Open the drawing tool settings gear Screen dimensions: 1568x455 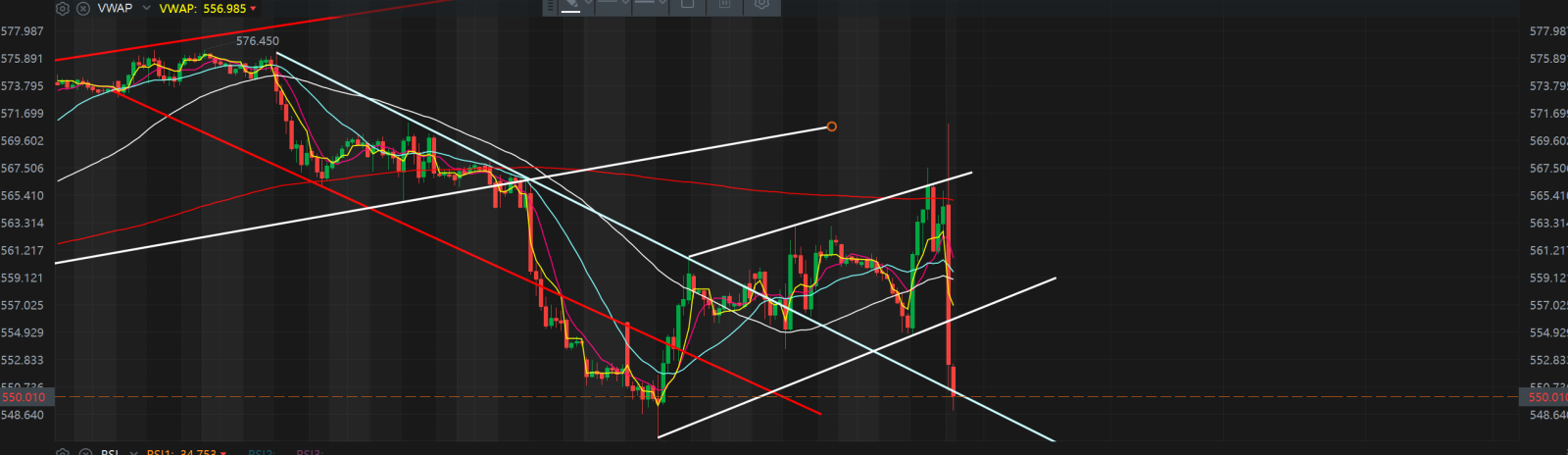[x=761, y=4]
